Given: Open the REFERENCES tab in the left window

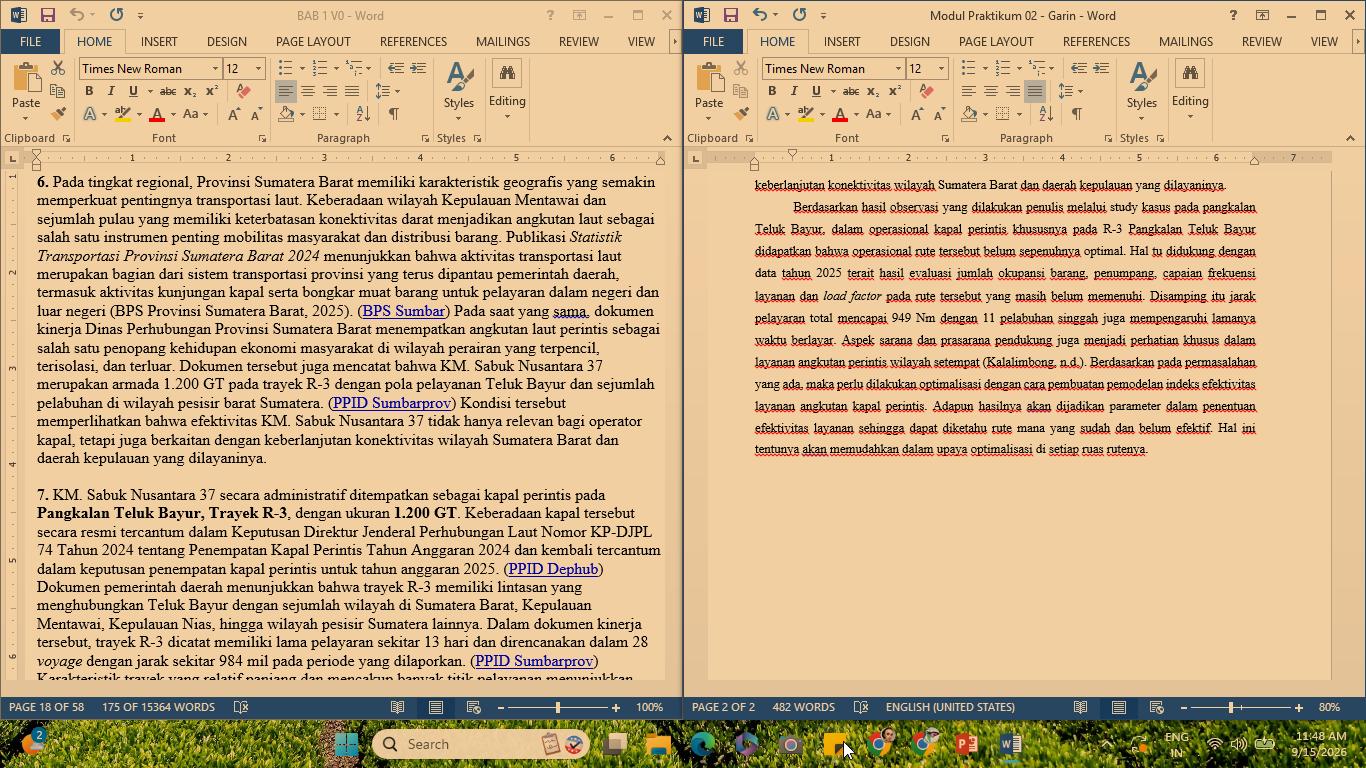Looking at the screenshot, I should (x=413, y=41).
